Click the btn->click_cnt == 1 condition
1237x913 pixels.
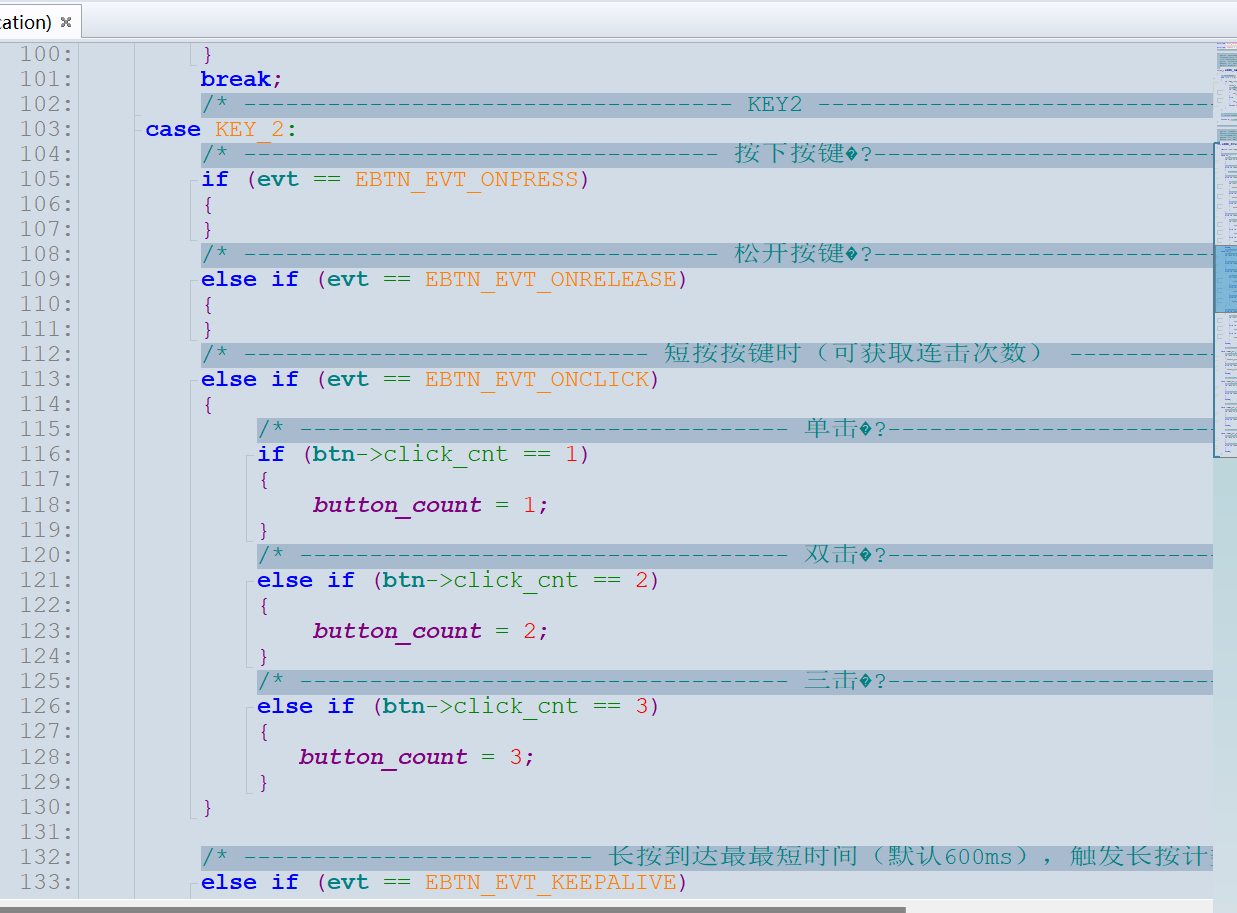(x=445, y=454)
